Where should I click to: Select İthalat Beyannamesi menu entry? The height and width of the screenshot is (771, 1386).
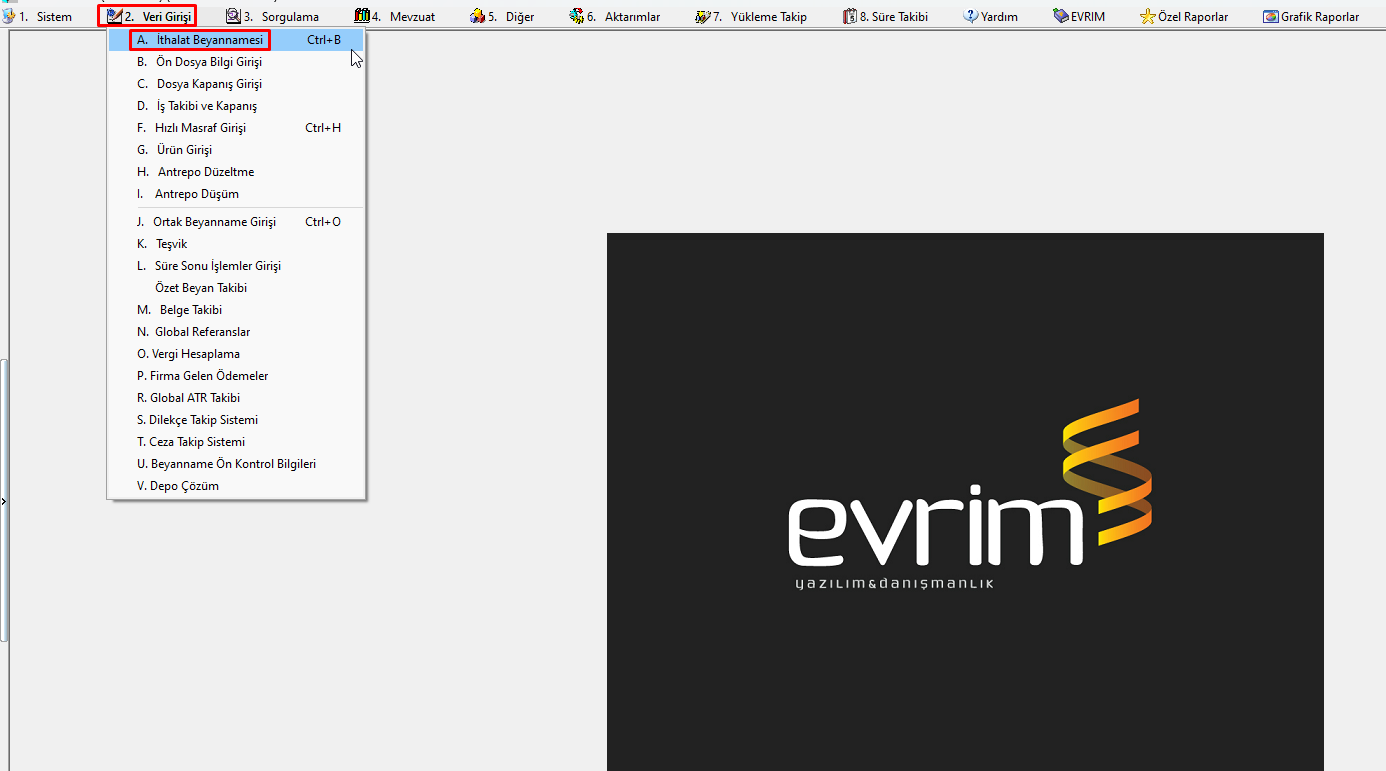tap(237, 40)
